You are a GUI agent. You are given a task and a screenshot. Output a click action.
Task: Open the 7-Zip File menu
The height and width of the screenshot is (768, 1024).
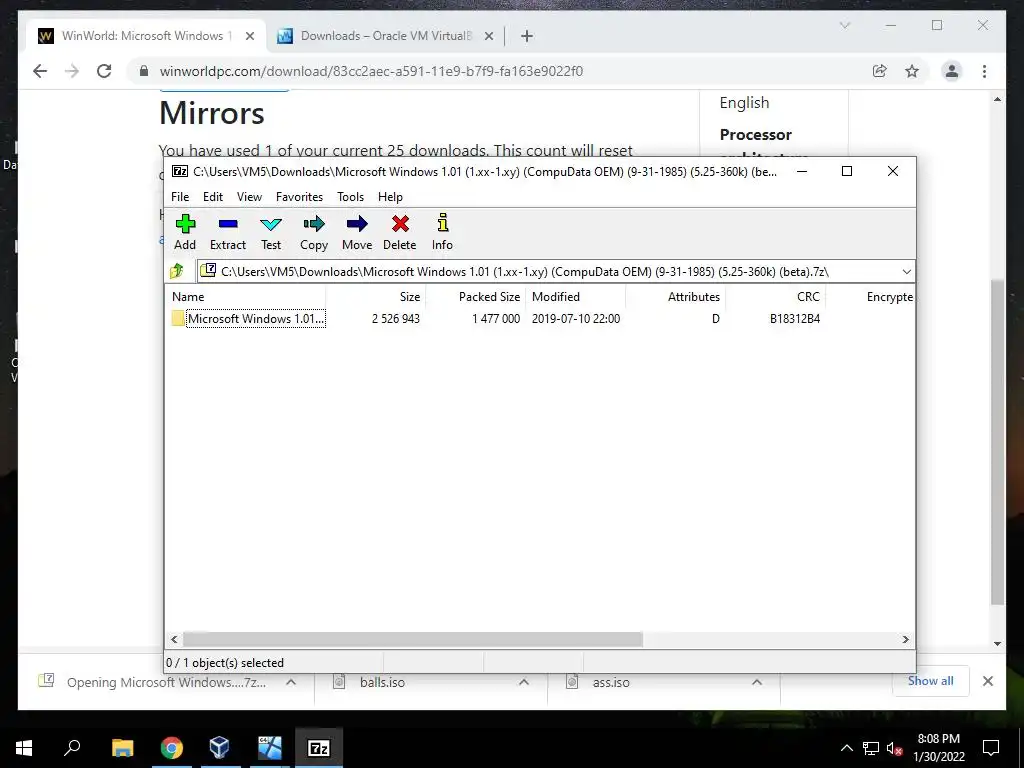coord(180,197)
